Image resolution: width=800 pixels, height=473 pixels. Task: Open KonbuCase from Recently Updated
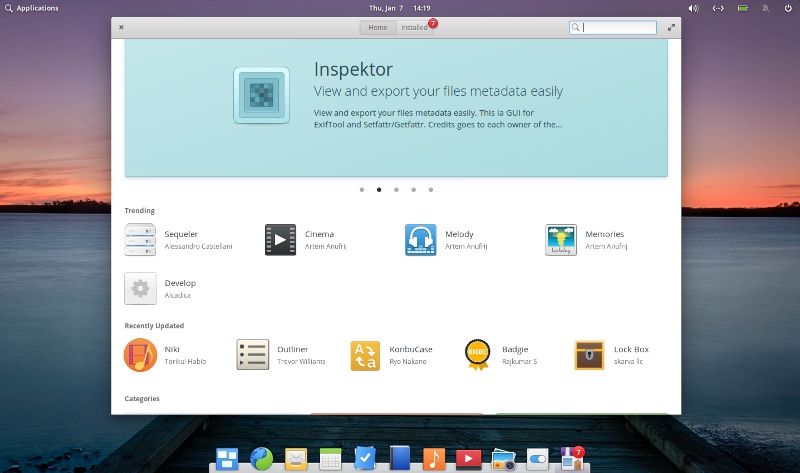click(x=365, y=355)
